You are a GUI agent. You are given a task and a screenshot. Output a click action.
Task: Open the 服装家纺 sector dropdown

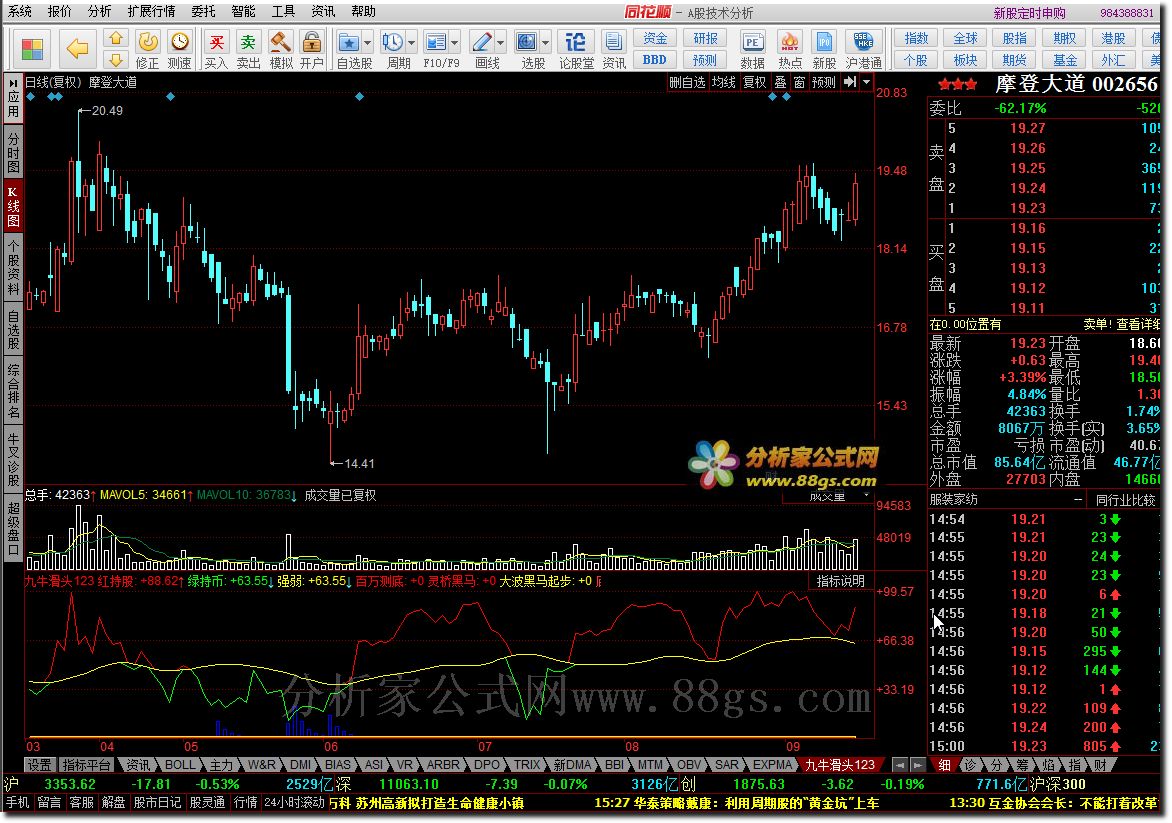(1006, 499)
